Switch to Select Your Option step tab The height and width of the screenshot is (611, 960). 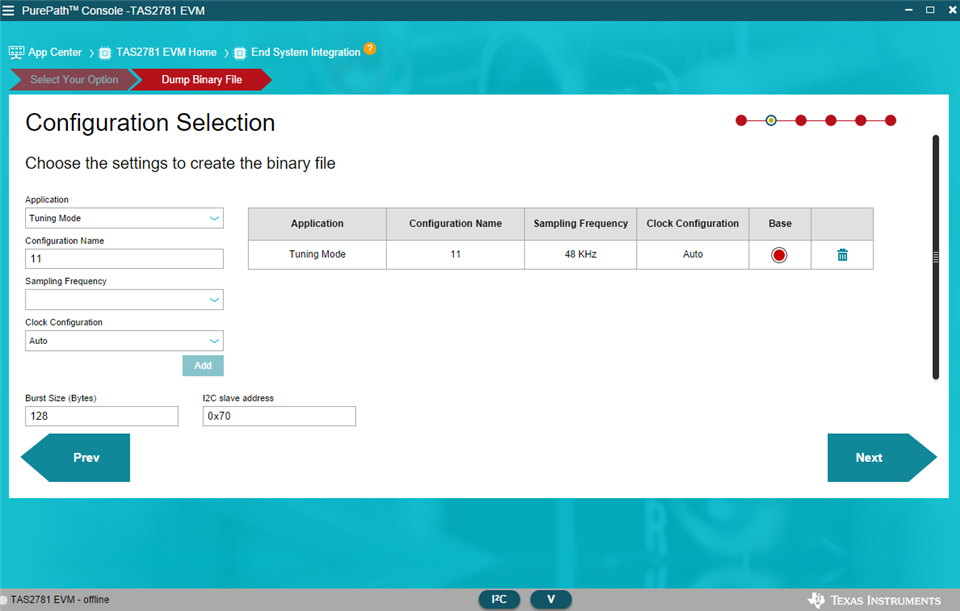coord(74,80)
